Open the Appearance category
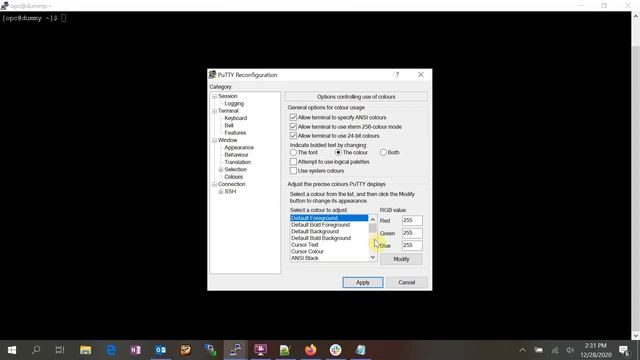This screenshot has width=640, height=360. point(239,148)
